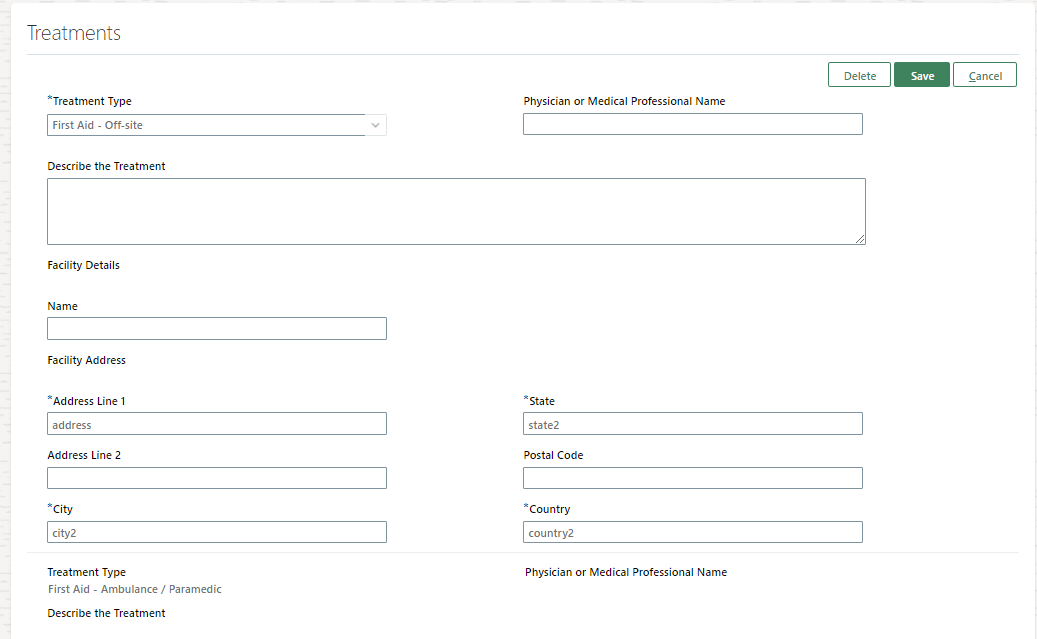Focus the State input containing state2

tap(692, 424)
